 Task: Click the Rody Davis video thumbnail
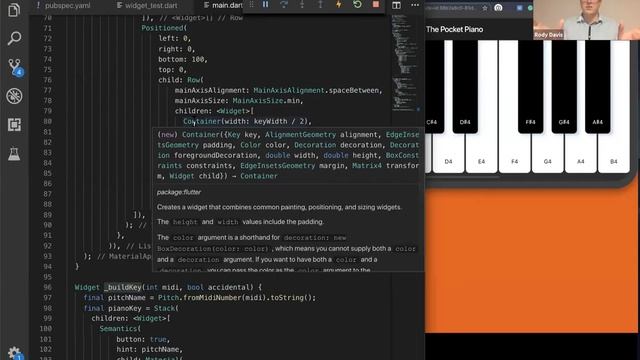pyautogui.click(x=587, y=20)
